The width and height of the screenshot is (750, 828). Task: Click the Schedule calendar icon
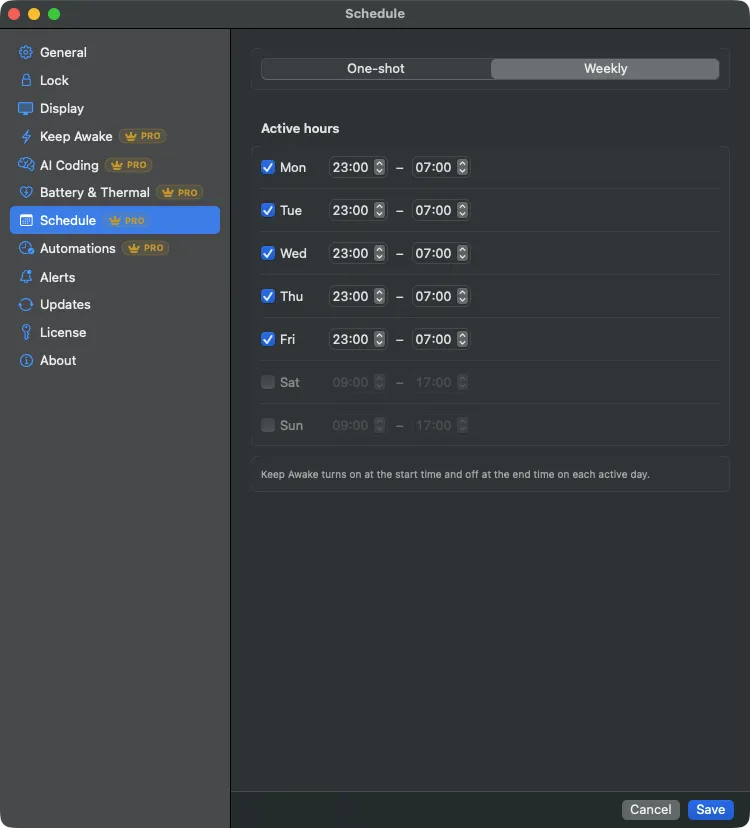click(x=25, y=220)
